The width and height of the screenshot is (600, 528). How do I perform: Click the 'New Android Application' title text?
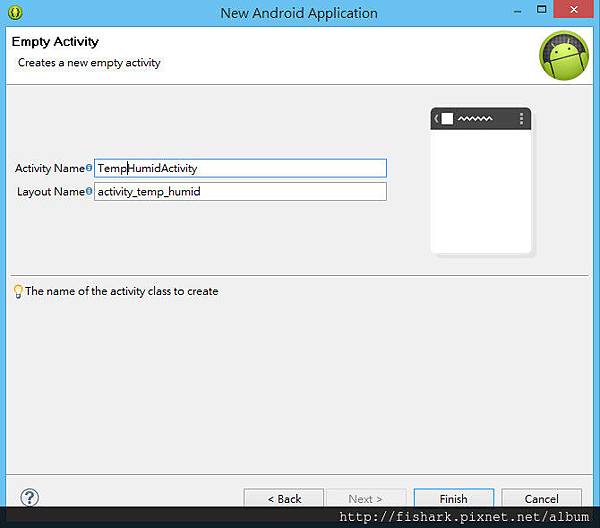pyautogui.click(x=299, y=13)
